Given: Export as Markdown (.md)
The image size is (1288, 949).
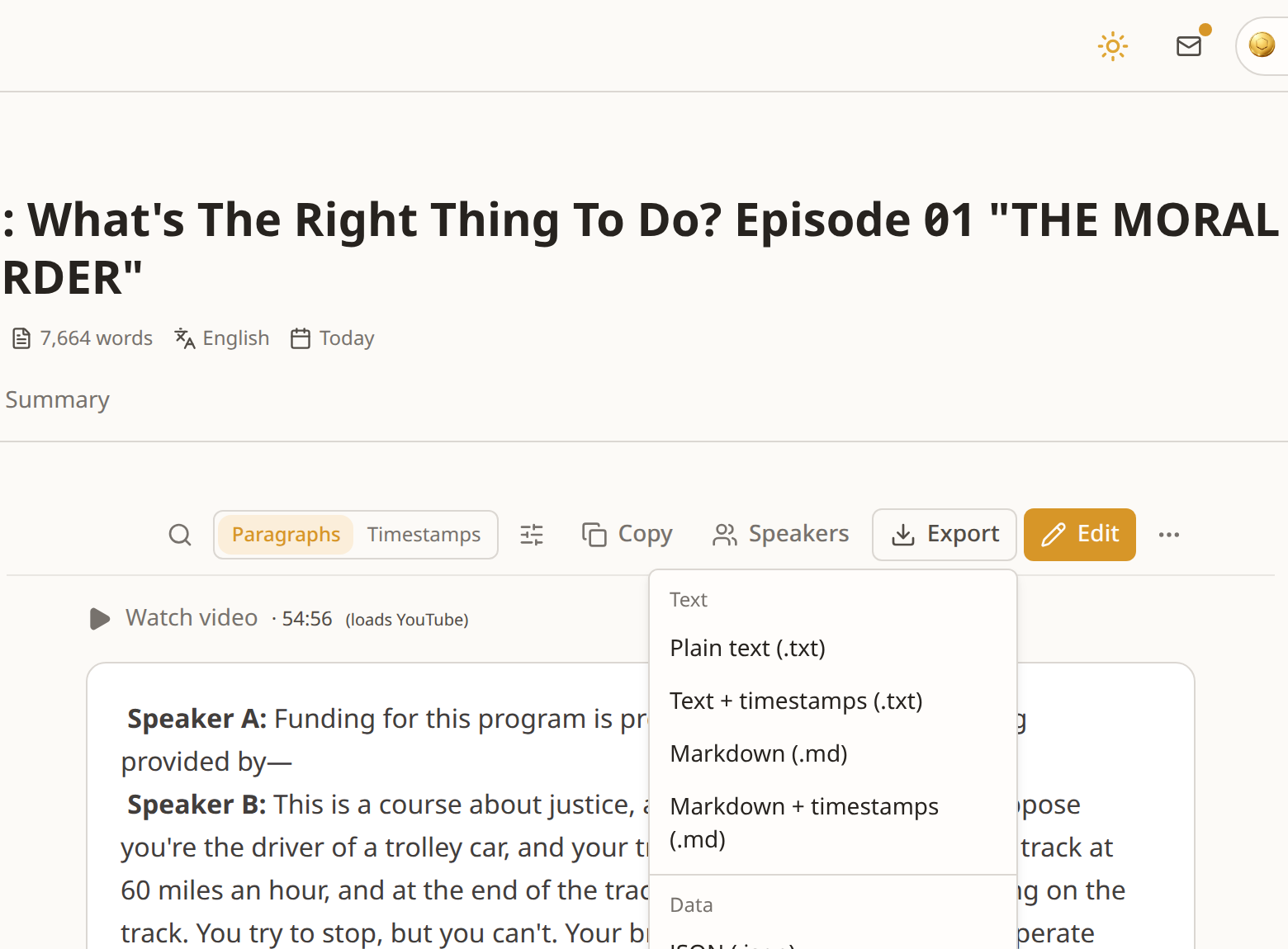Looking at the screenshot, I should point(832,754).
